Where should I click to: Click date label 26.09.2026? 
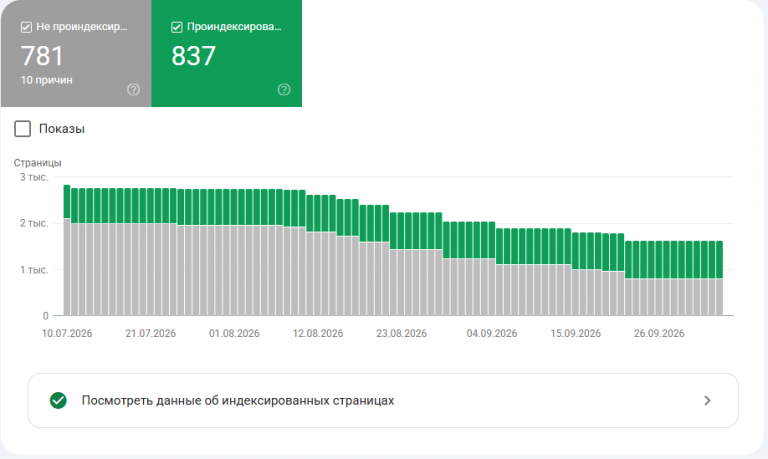pos(659,333)
